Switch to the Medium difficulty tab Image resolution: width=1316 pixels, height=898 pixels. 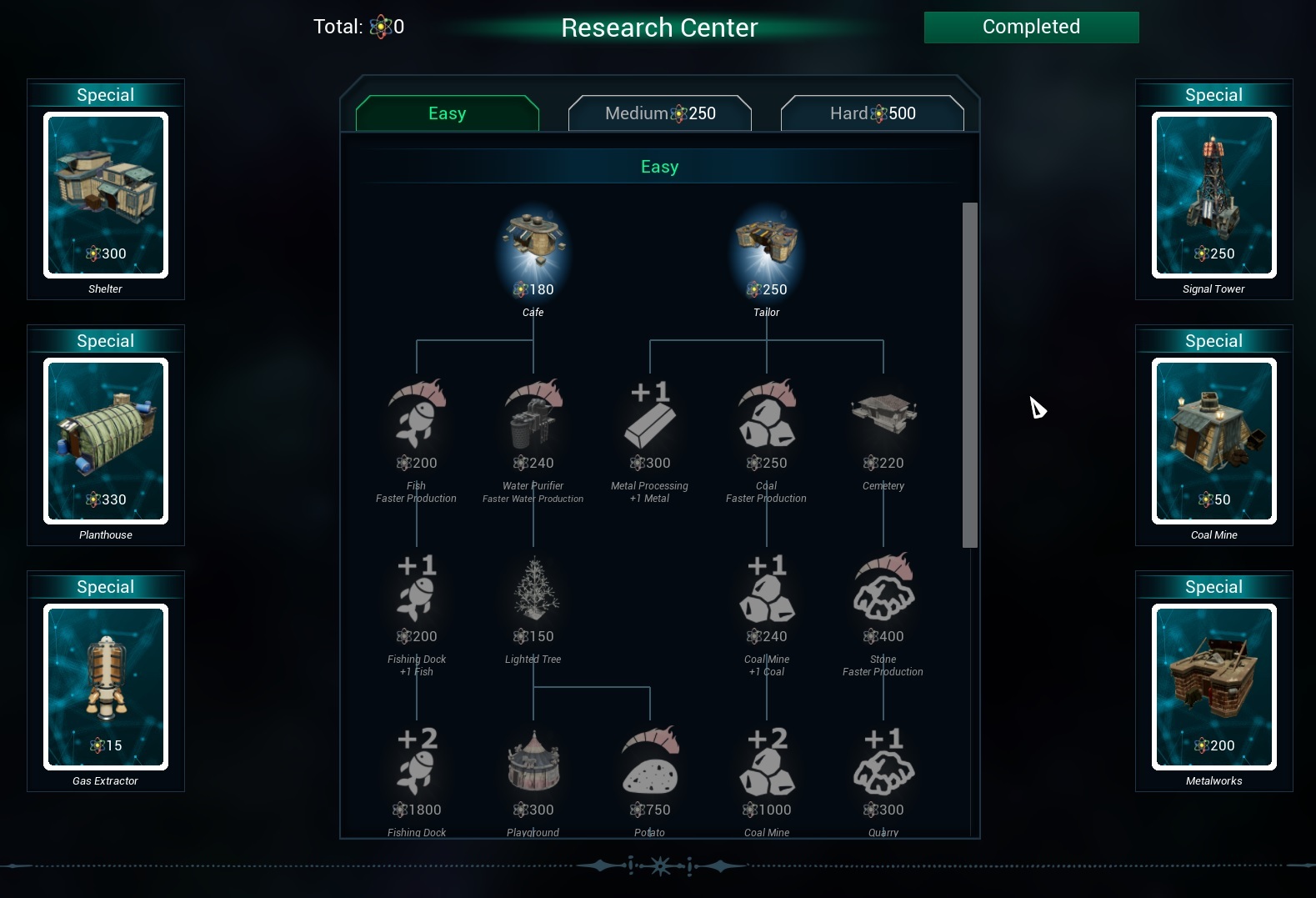660,113
